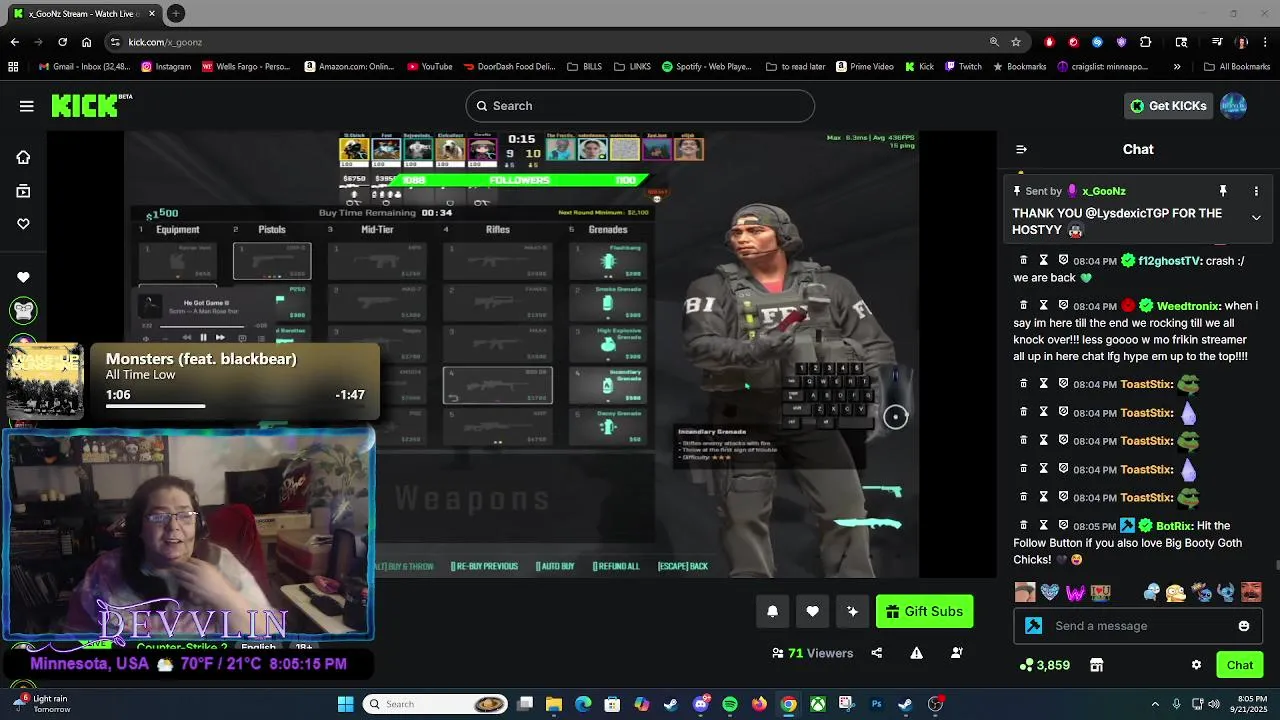The width and height of the screenshot is (1280, 720).
Task: Click the 71 Viewers count
Action: pos(812,653)
